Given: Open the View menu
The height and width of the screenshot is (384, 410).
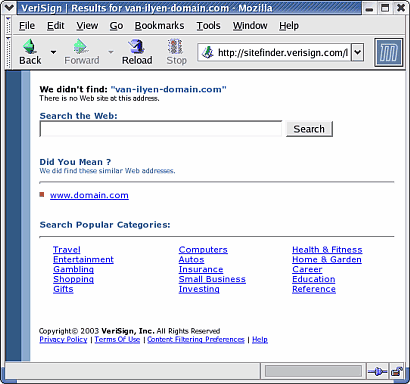Looking at the screenshot, I should coord(87,26).
